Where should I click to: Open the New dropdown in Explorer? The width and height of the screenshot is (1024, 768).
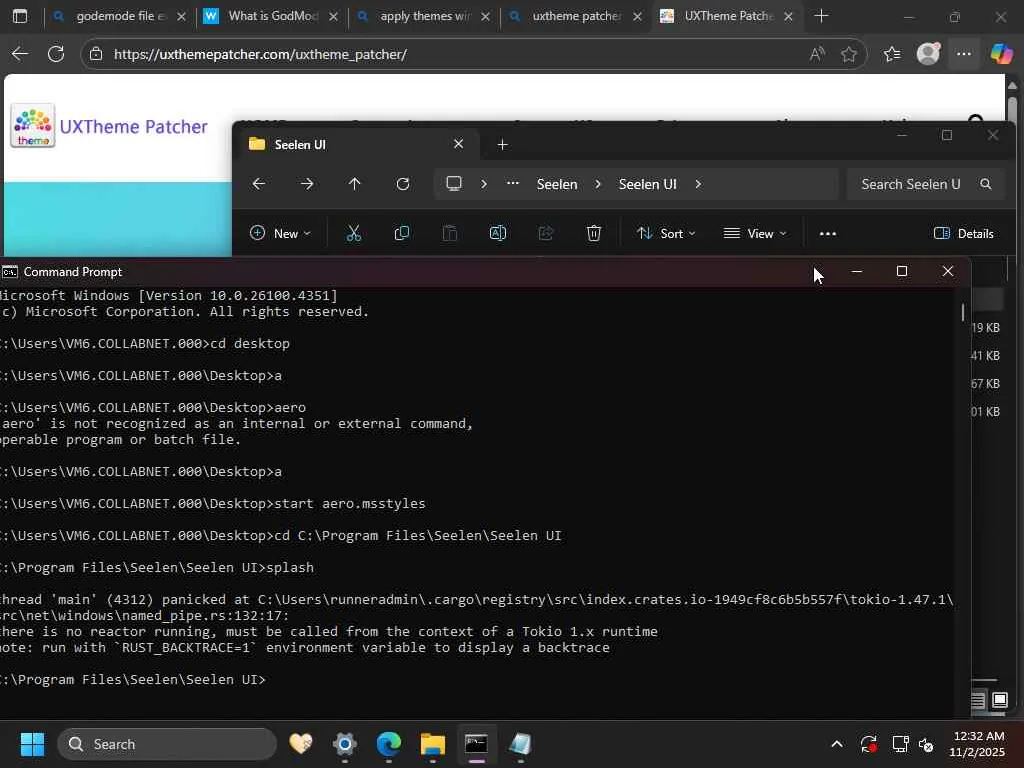[x=280, y=233]
